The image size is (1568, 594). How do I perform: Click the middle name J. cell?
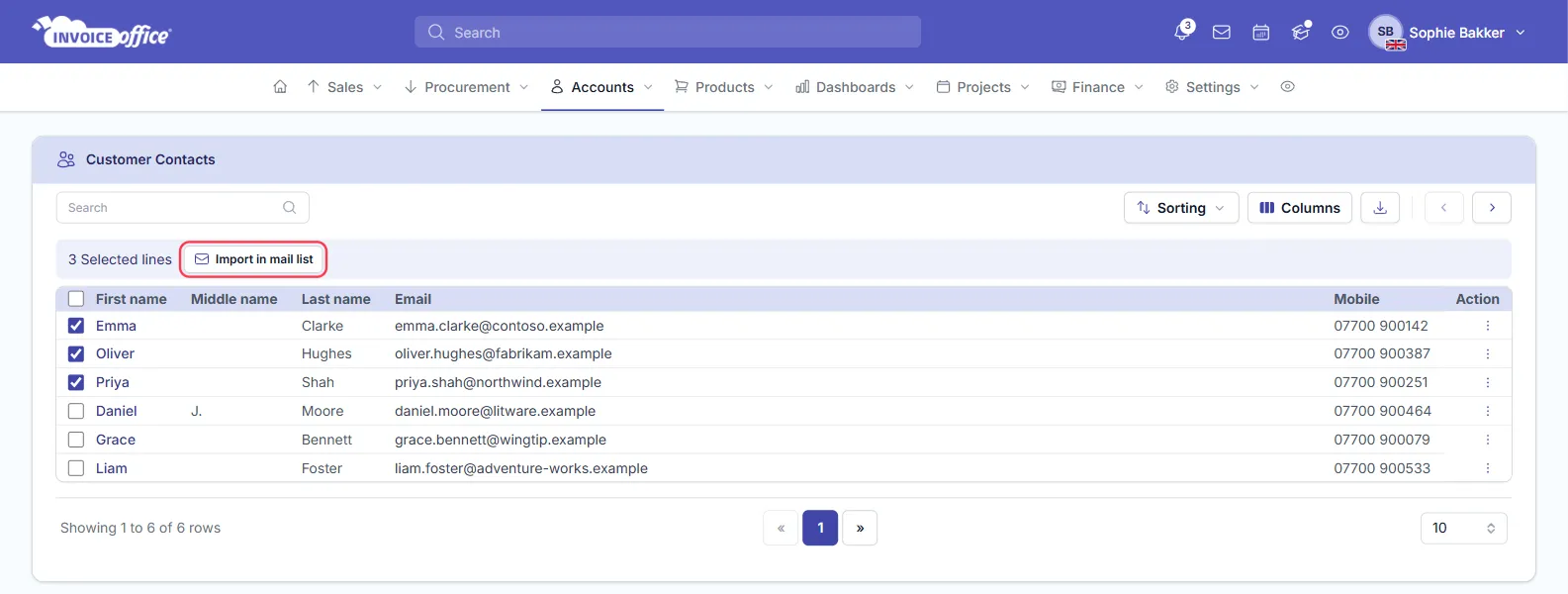197,411
